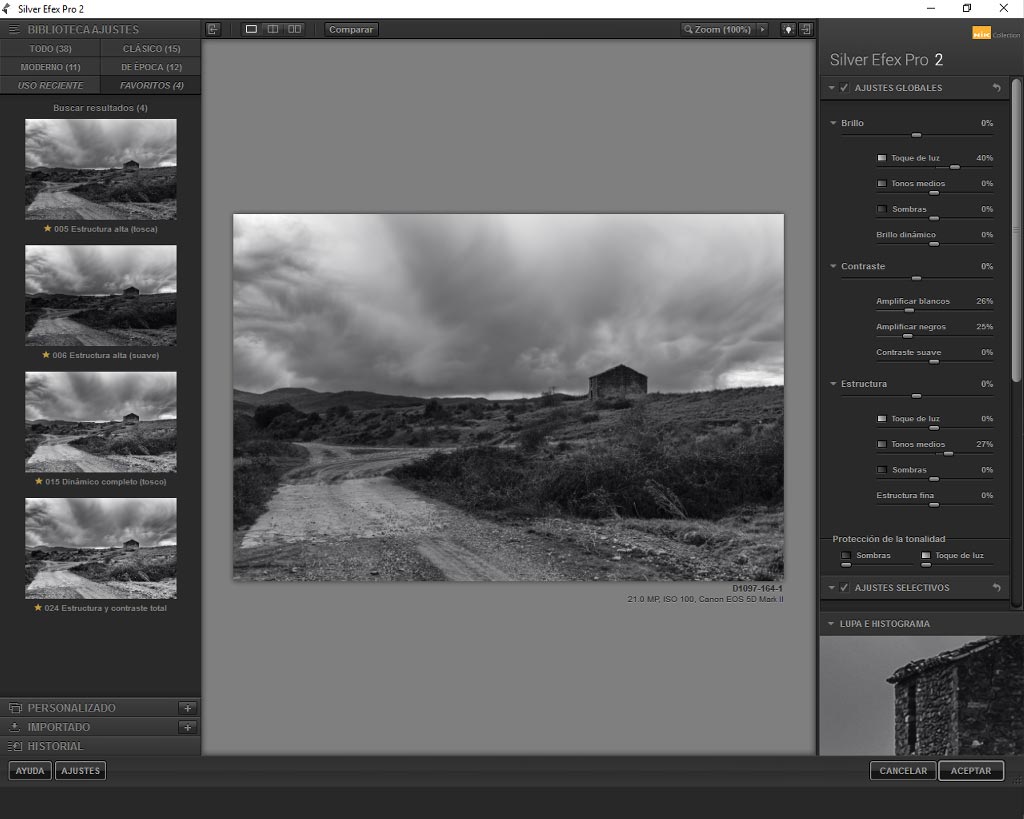
Task: Hide the left presets panel icon
Action: 213,29
